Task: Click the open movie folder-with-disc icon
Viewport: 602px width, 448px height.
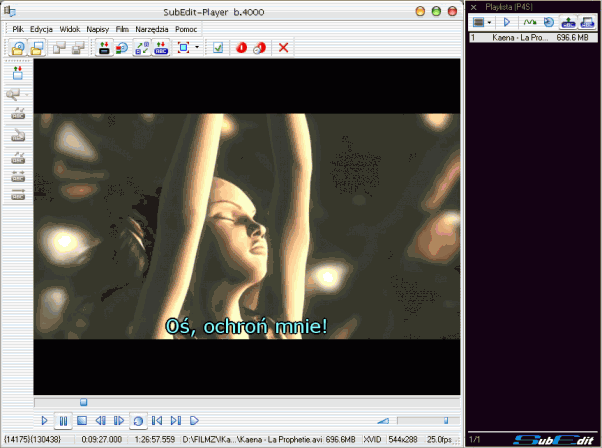Action: [x=18, y=48]
